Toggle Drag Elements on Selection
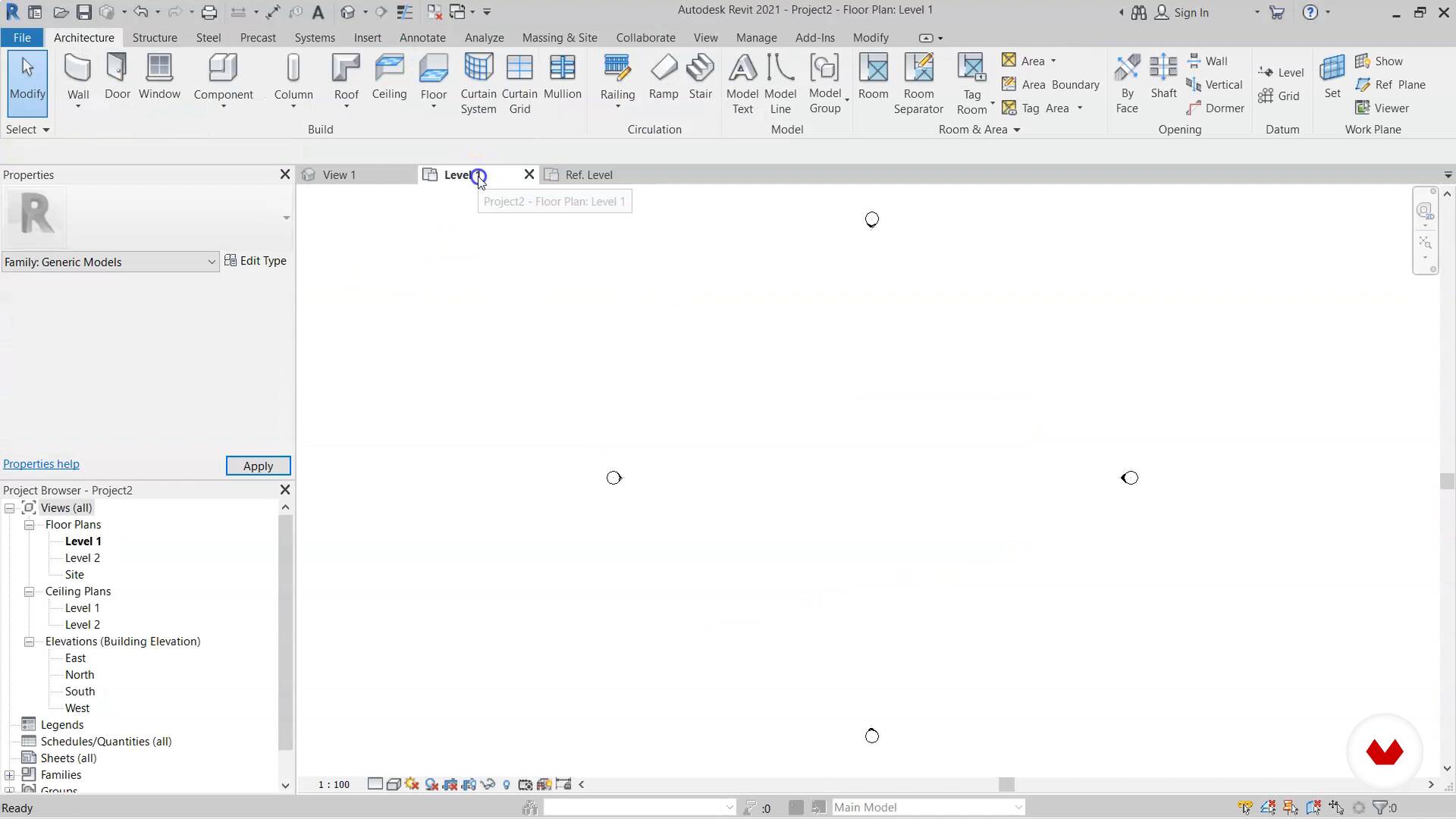Screen dimensions: 1456x819 tap(1336, 808)
